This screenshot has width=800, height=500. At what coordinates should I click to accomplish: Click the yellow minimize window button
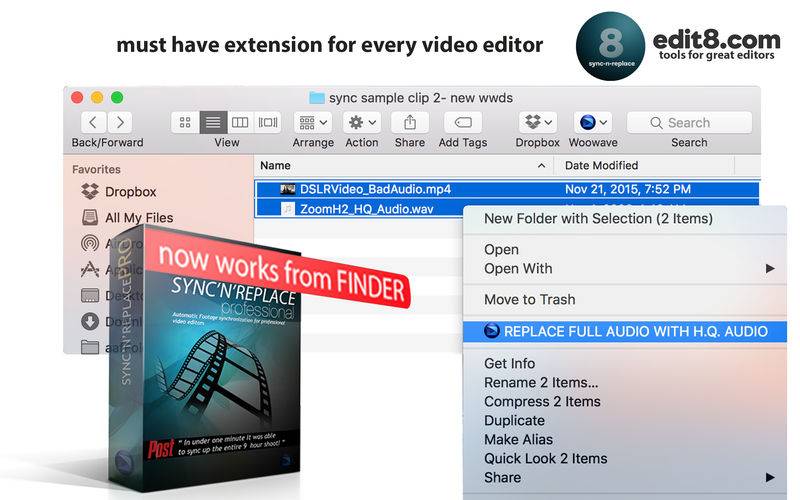(97, 97)
